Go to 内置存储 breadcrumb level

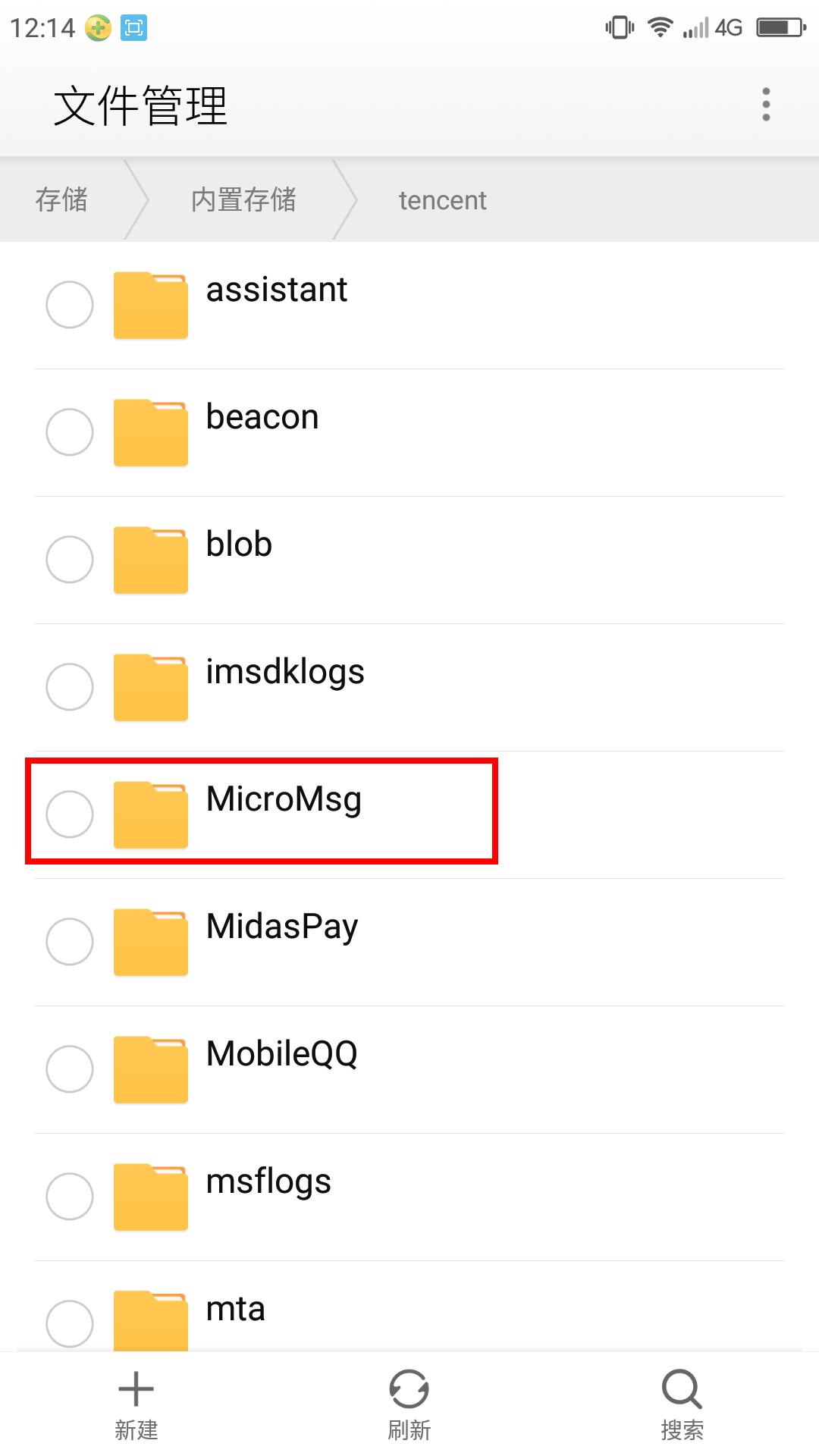tap(243, 200)
